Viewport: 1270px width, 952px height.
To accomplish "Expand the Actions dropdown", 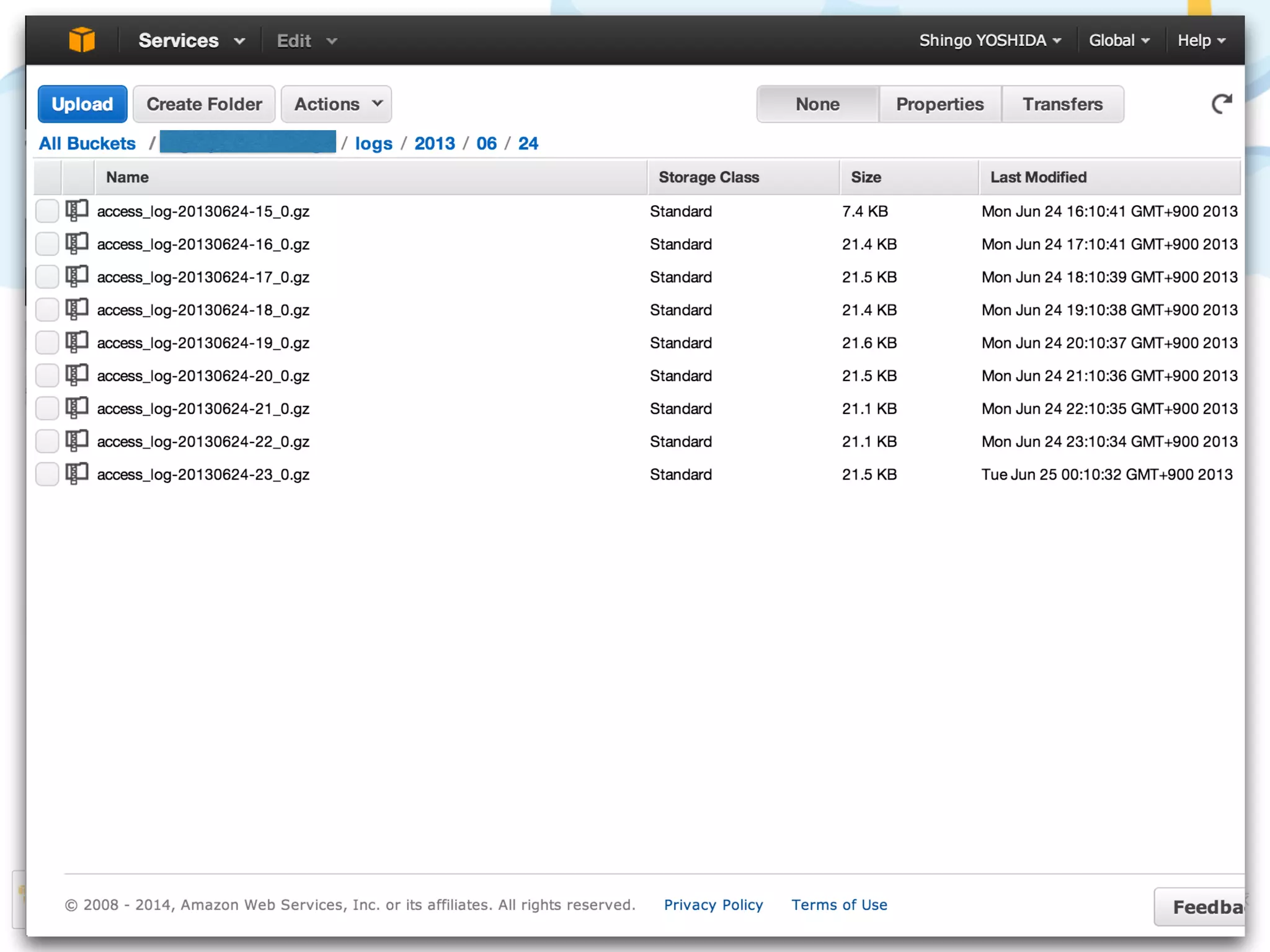I will click(x=337, y=104).
